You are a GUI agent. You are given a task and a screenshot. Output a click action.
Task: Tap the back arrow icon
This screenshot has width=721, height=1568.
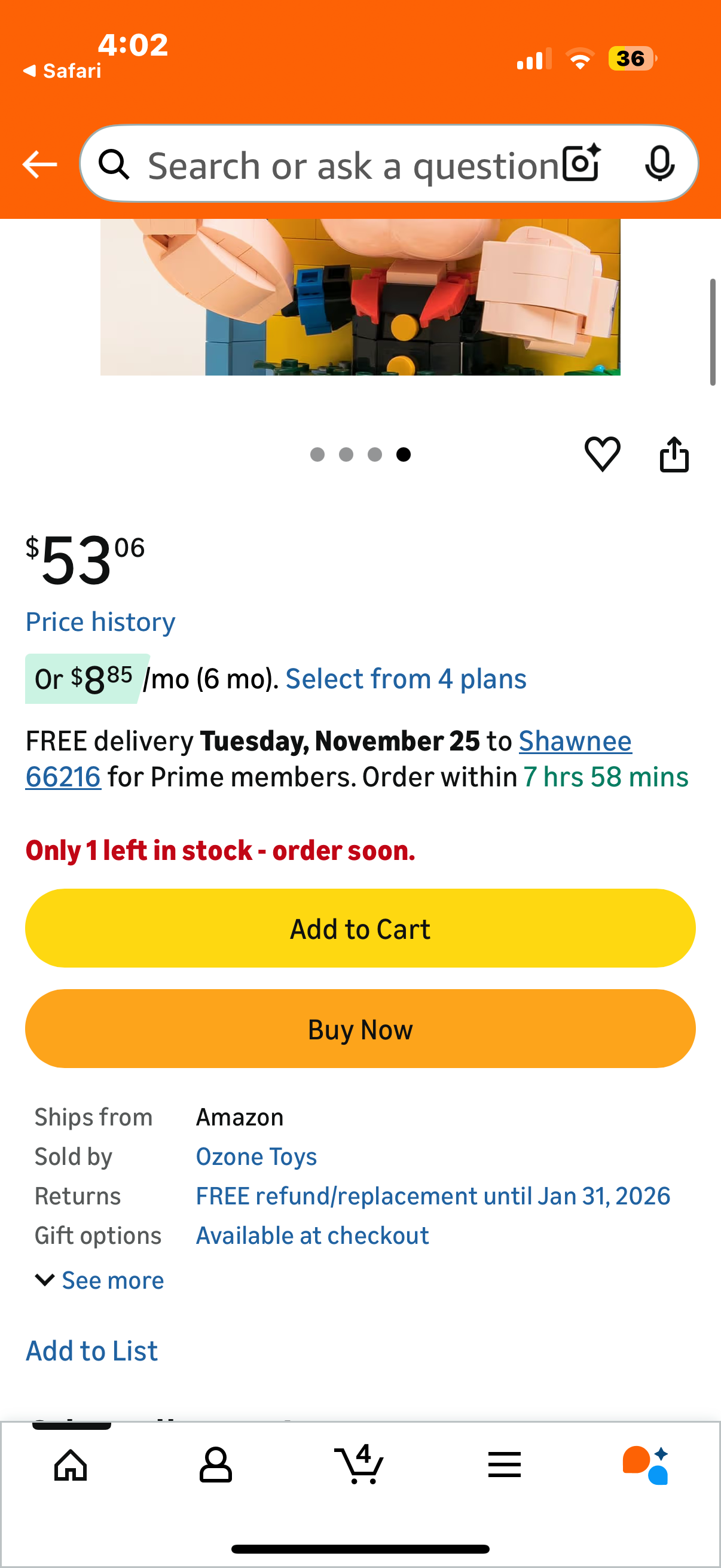click(39, 164)
